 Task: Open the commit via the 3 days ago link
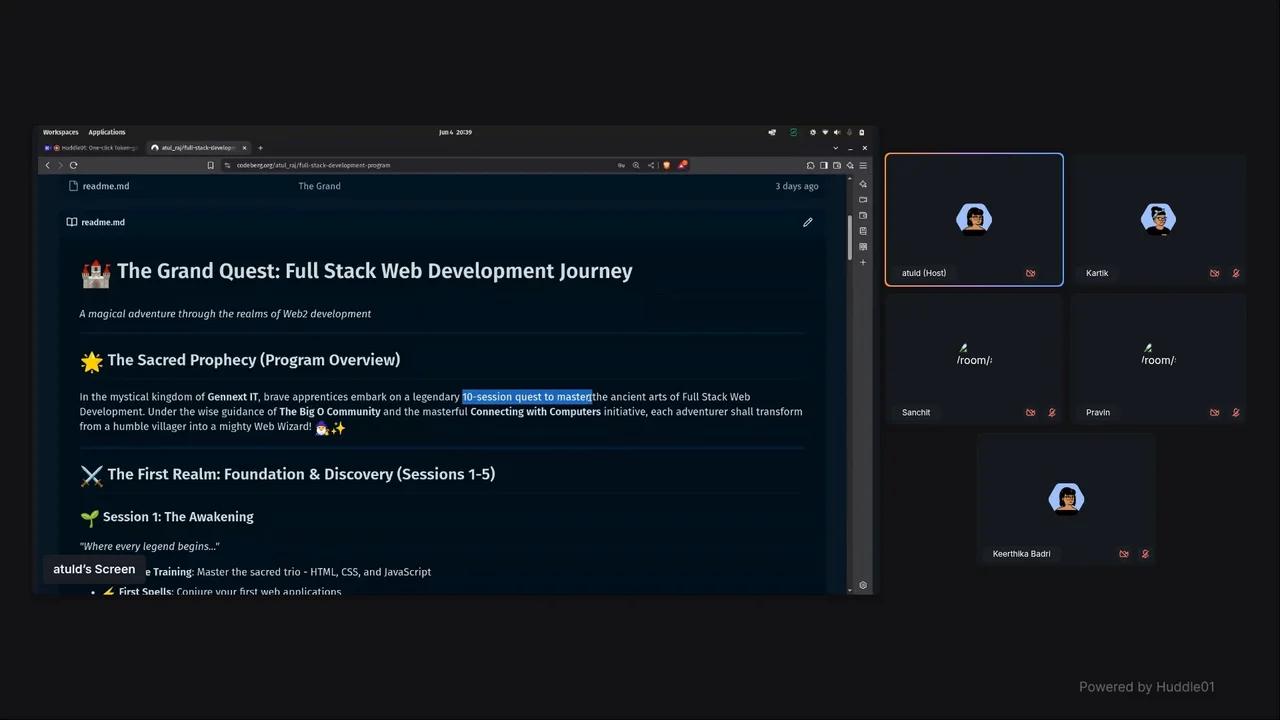(x=796, y=186)
